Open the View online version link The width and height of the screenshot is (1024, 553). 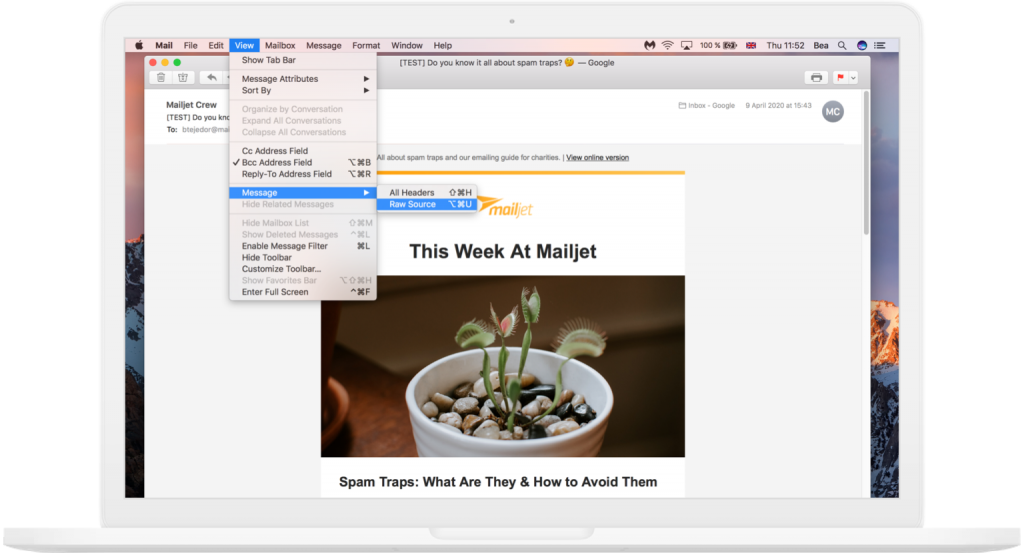(597, 157)
